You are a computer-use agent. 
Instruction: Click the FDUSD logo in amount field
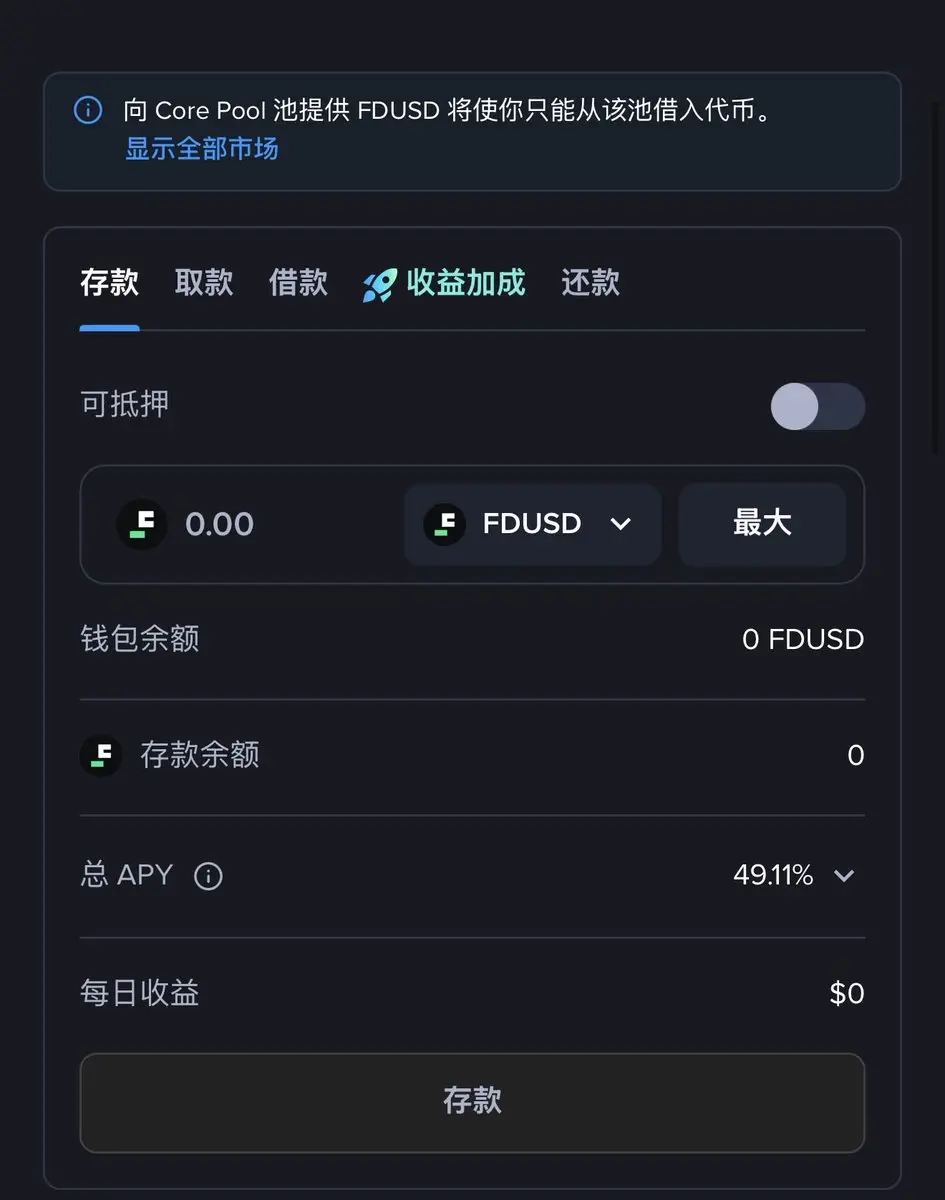tap(142, 524)
